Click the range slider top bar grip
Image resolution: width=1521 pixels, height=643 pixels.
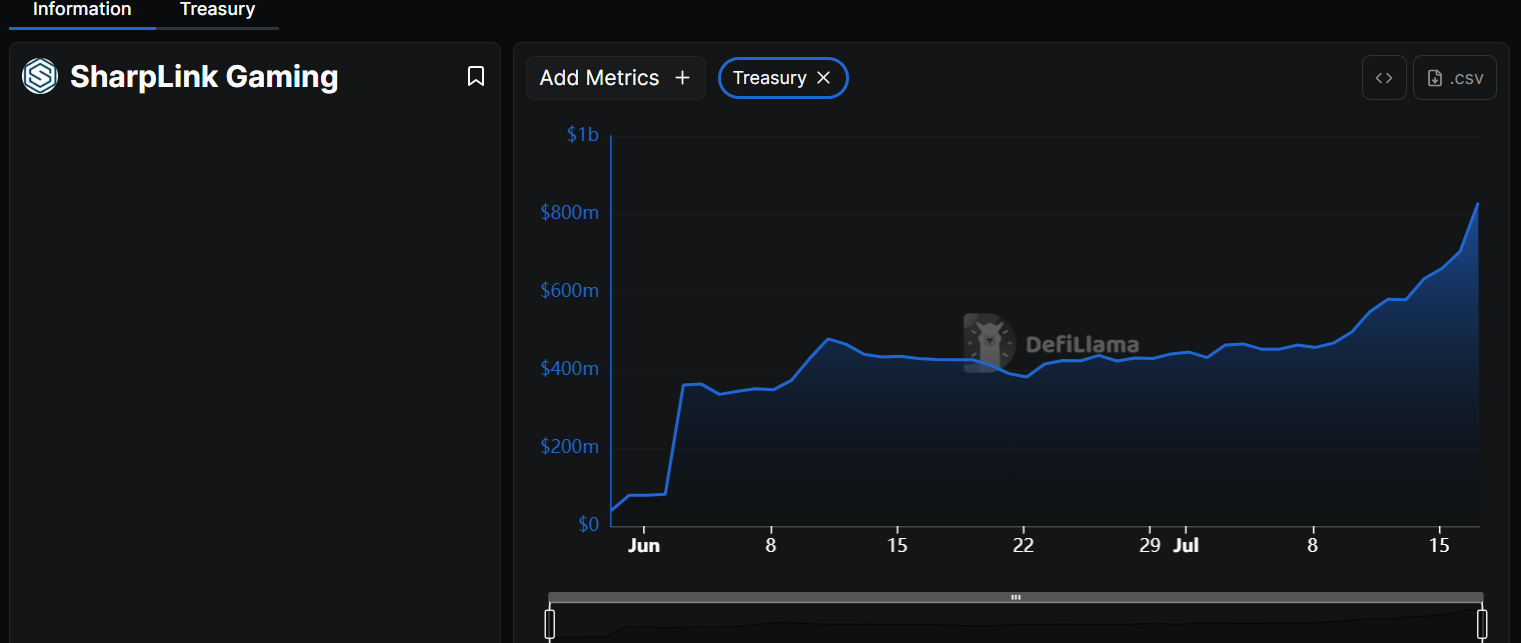[1015, 597]
